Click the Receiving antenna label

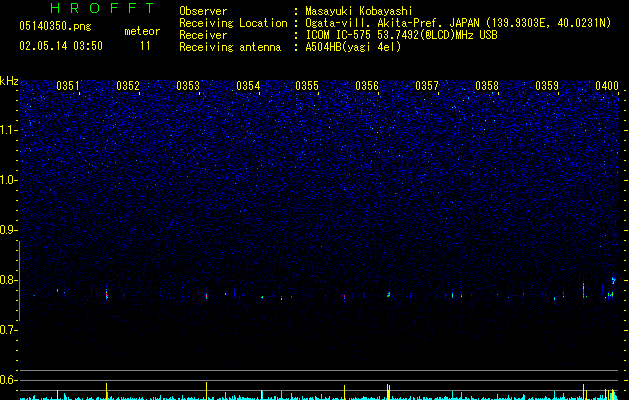coord(230,47)
